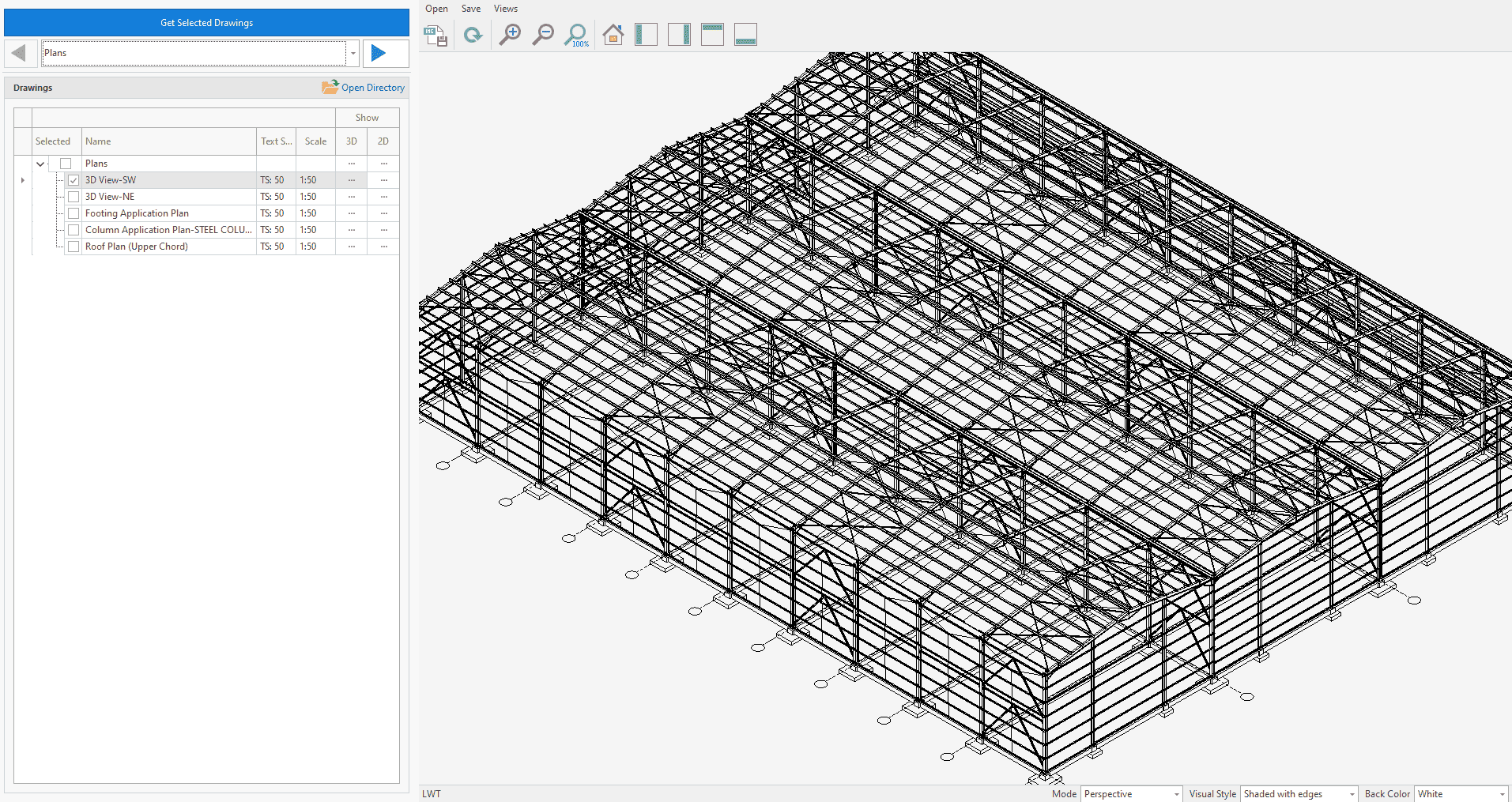Viewport: 1512px width, 802px height.
Task: Enable the Roof Plan (Upper Chord) checkbox
Action: point(74,247)
